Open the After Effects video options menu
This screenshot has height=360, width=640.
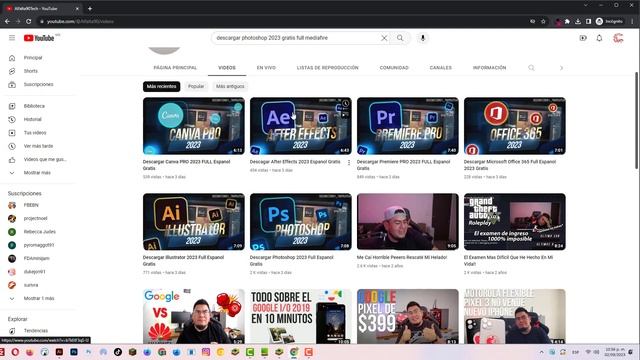349,162
